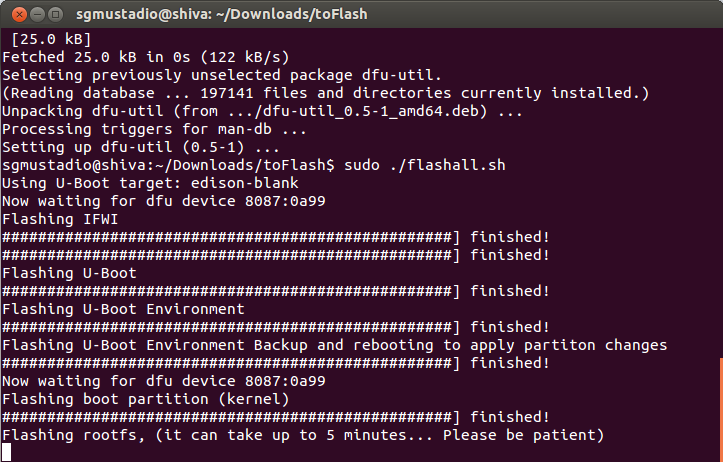Click the orange scrollbar at right edge
Viewport: 723px width, 462px height.
pos(721,409)
